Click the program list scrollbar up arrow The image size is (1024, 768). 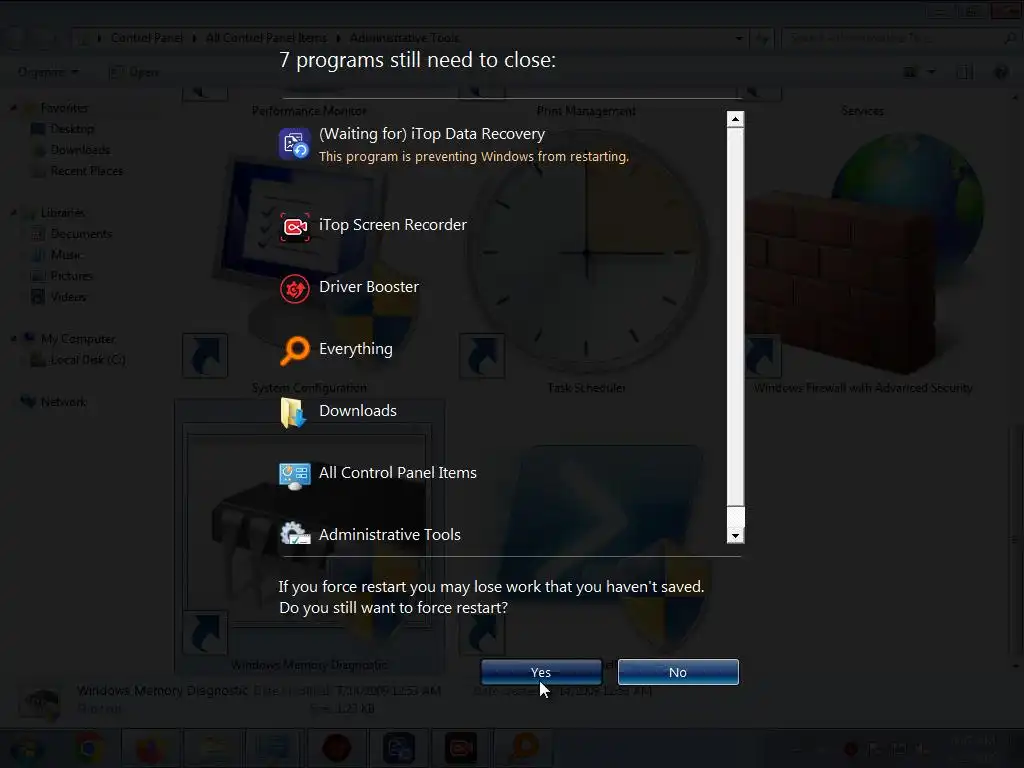tap(735, 119)
